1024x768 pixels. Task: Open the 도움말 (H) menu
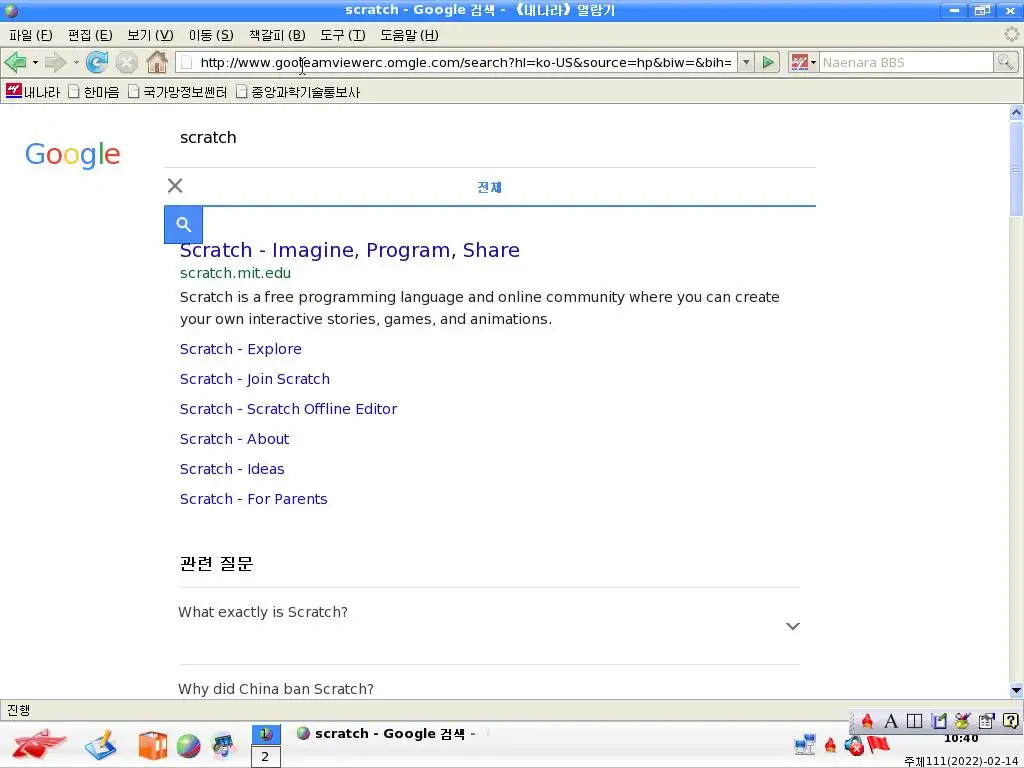pyautogui.click(x=409, y=35)
